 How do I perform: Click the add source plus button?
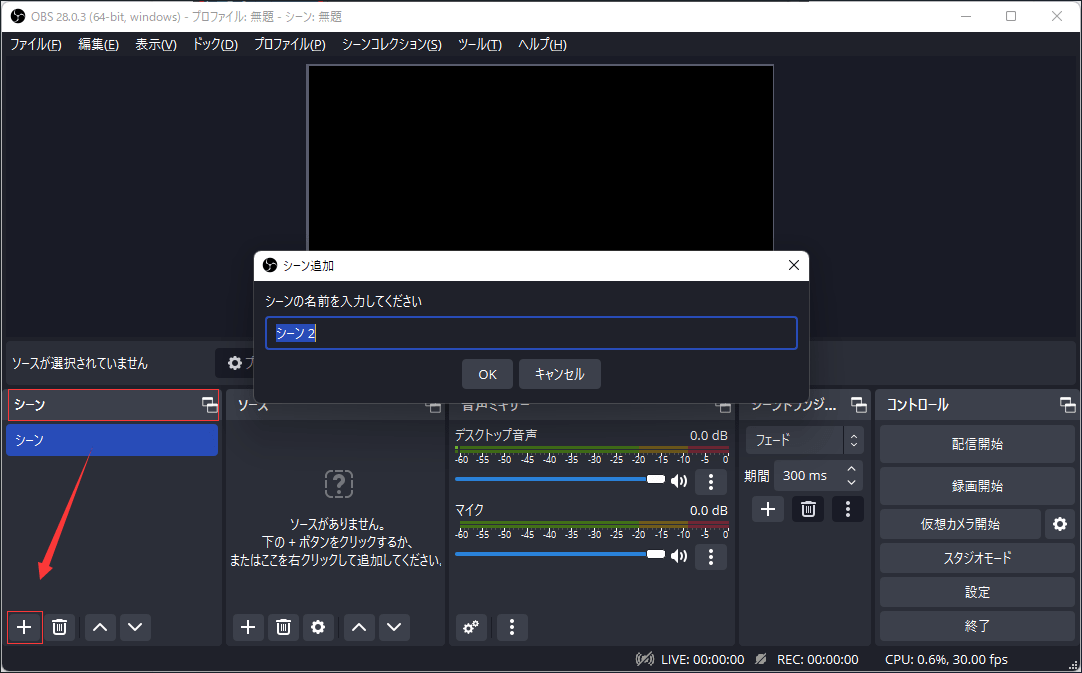point(248,627)
